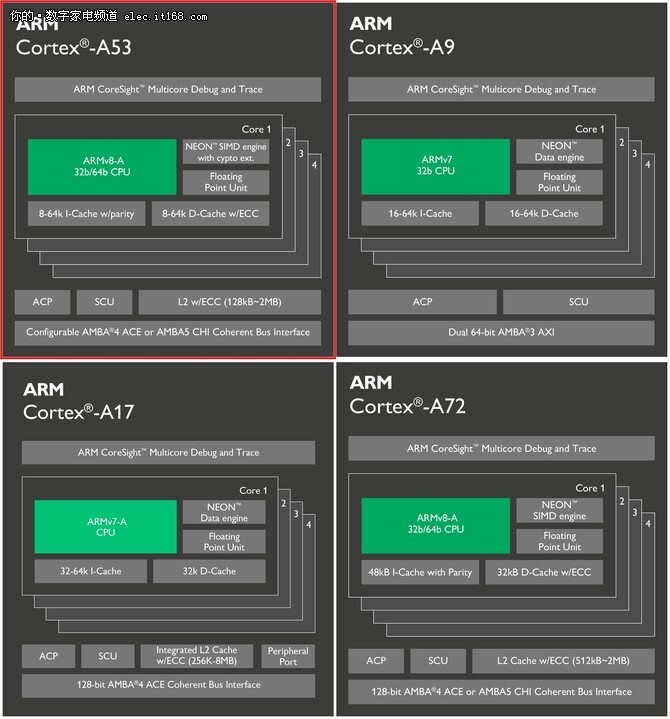Viewport: 670px width, 719px height.
Task: Click the 'Peripheral Port' block
Action: (288, 656)
